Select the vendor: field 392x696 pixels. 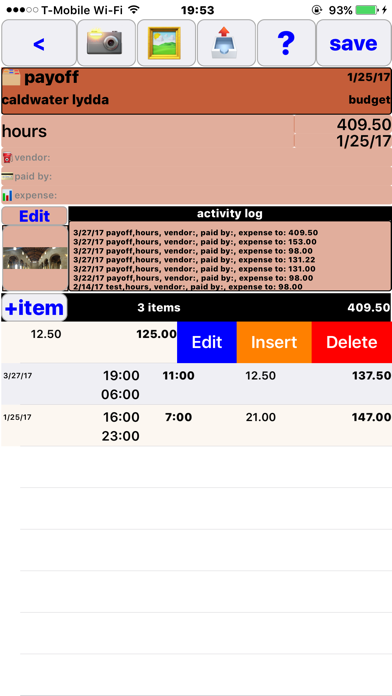tap(196, 158)
